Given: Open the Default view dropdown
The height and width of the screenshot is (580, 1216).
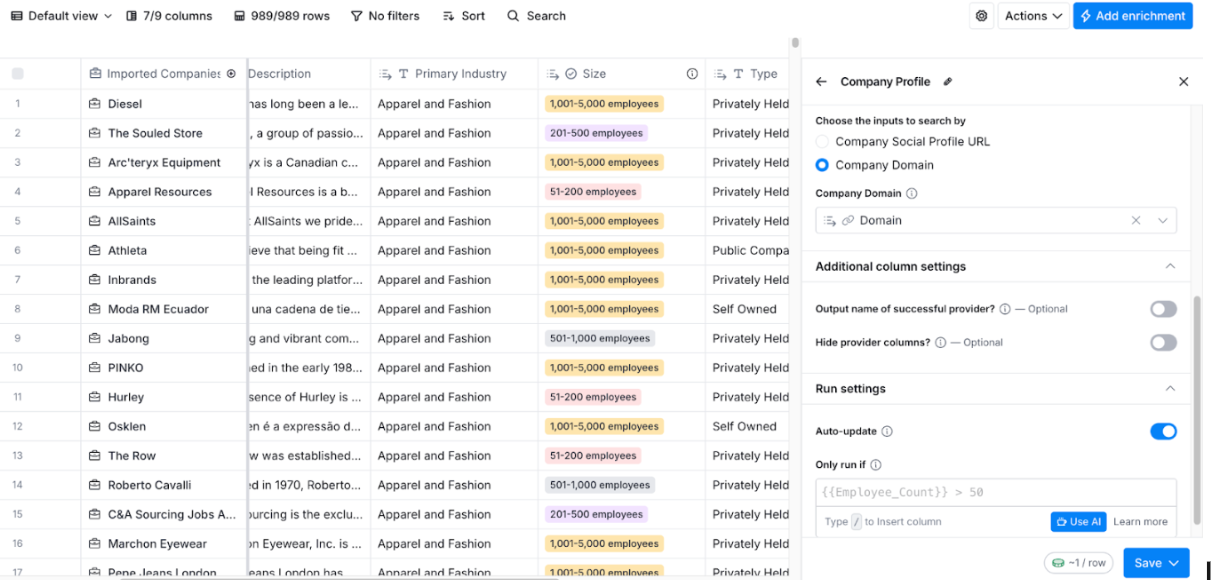Looking at the screenshot, I should (x=61, y=16).
